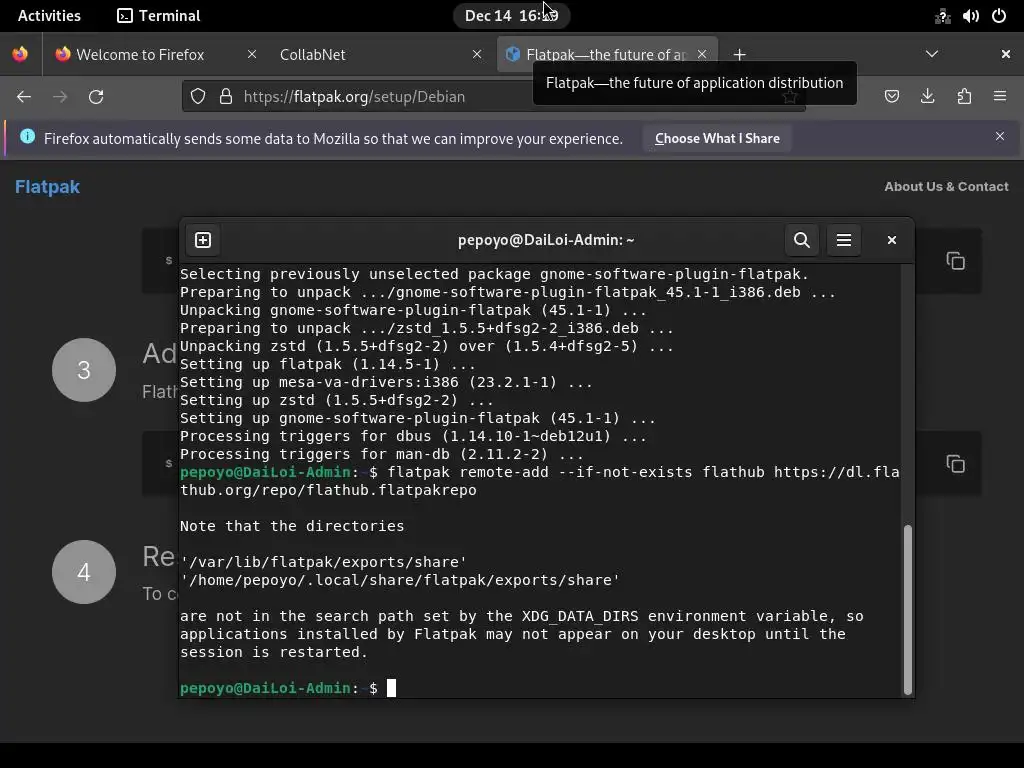Copy the first command code block
The width and height of the screenshot is (1024, 768).
955,261
